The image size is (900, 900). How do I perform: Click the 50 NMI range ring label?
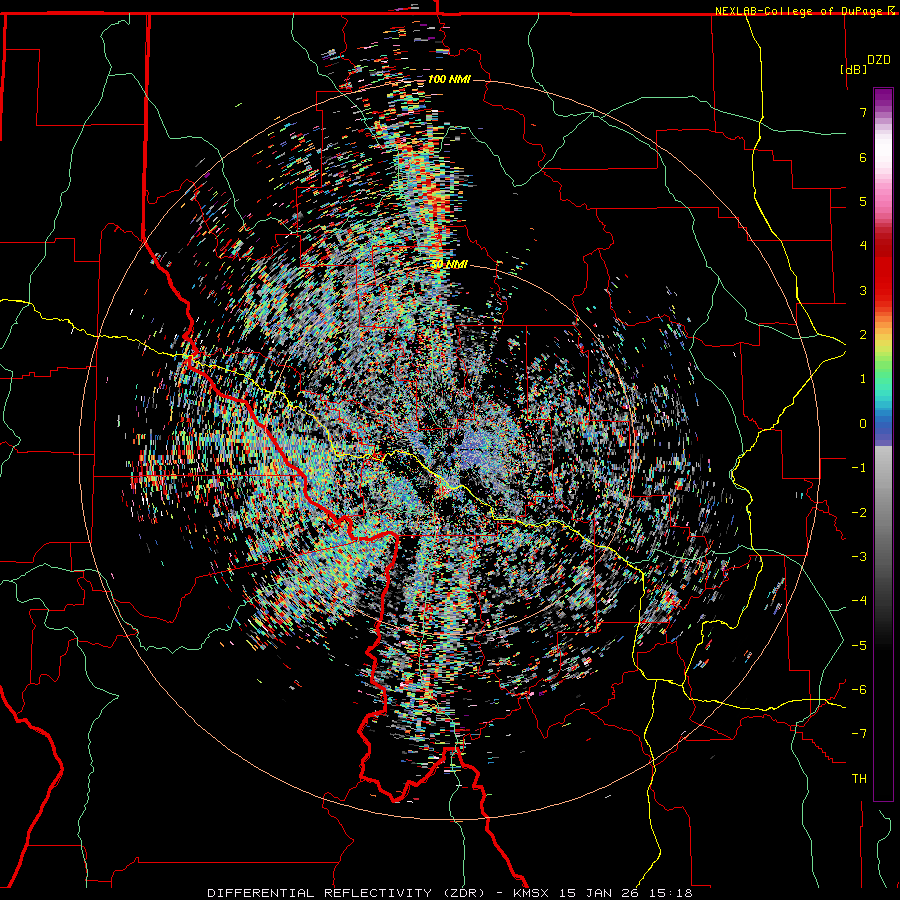tap(449, 265)
